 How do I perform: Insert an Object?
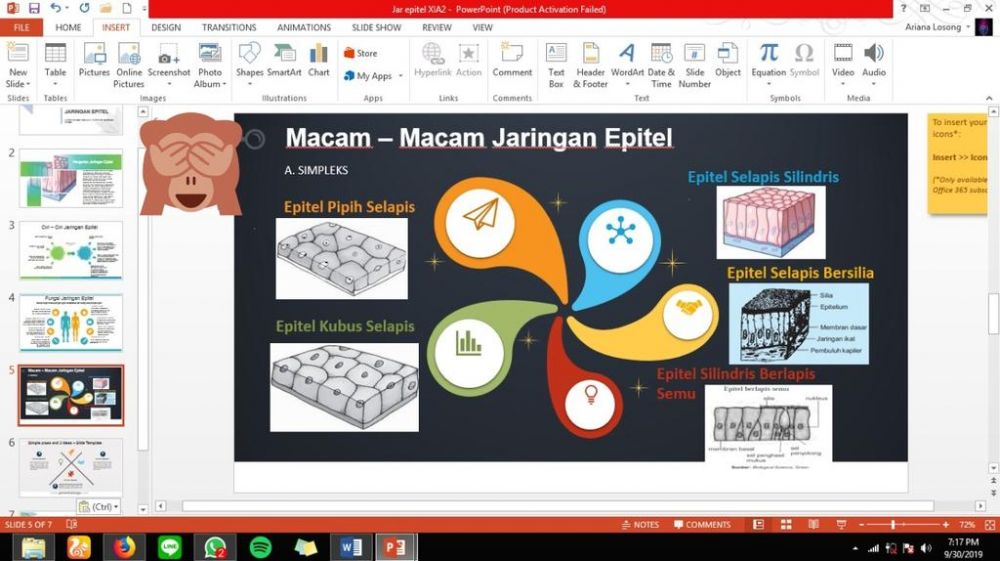[728, 61]
